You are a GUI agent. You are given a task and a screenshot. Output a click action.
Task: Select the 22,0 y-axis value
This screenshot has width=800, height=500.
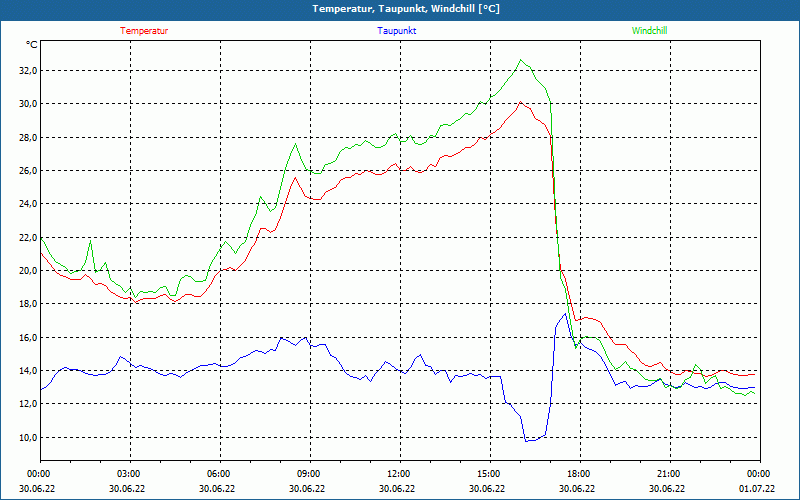28,237
